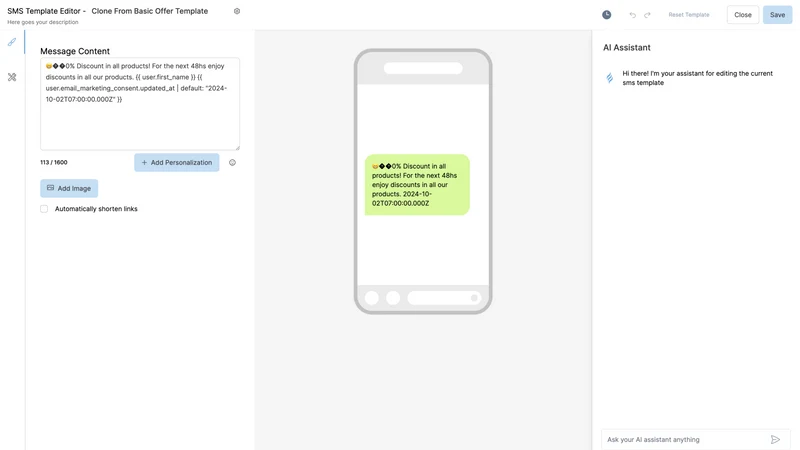Image resolution: width=800 pixels, height=450 pixels.
Task: Click the Add Image button
Action: click(69, 188)
